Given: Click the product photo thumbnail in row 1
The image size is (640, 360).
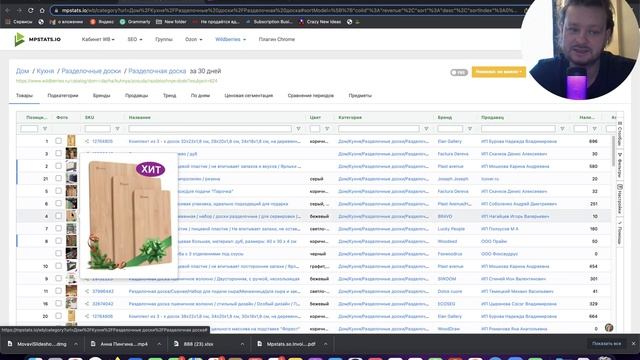Looking at the screenshot, I should (71, 141).
